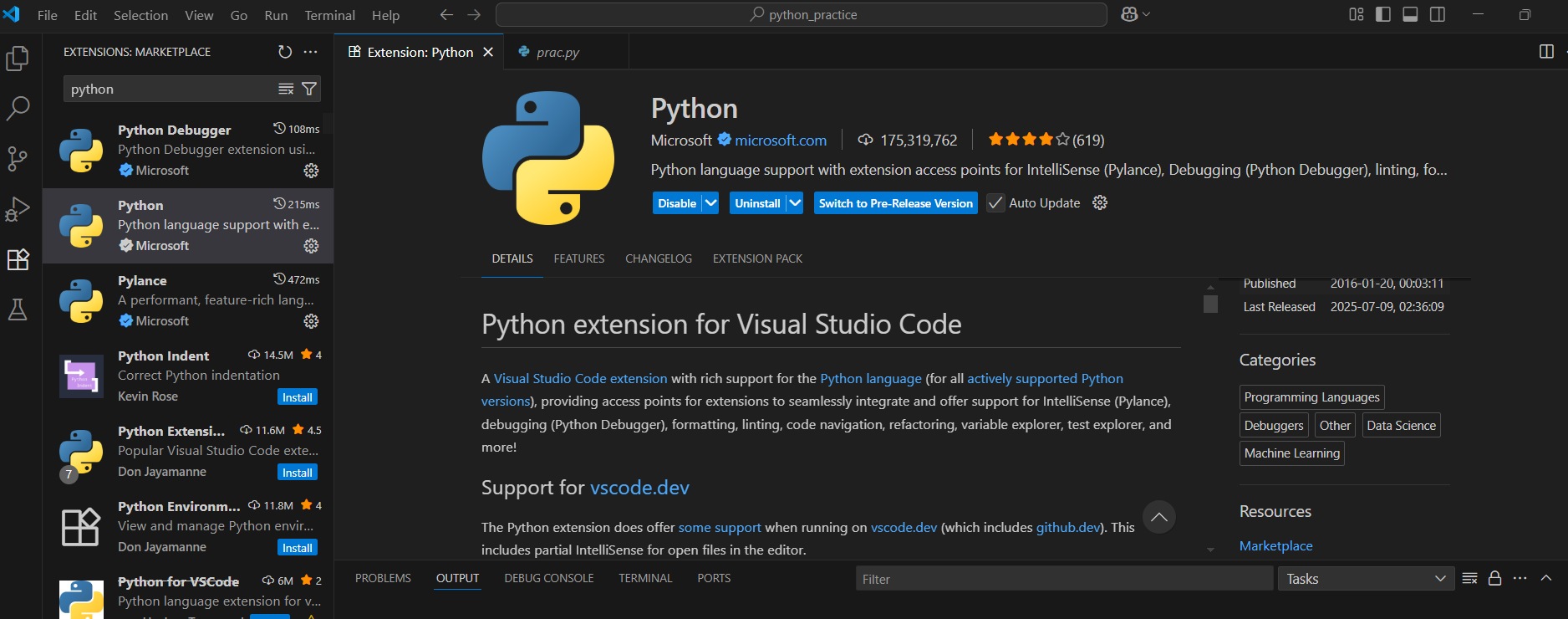Image resolution: width=1568 pixels, height=619 pixels.
Task: Go back in navigation history
Action: (446, 15)
